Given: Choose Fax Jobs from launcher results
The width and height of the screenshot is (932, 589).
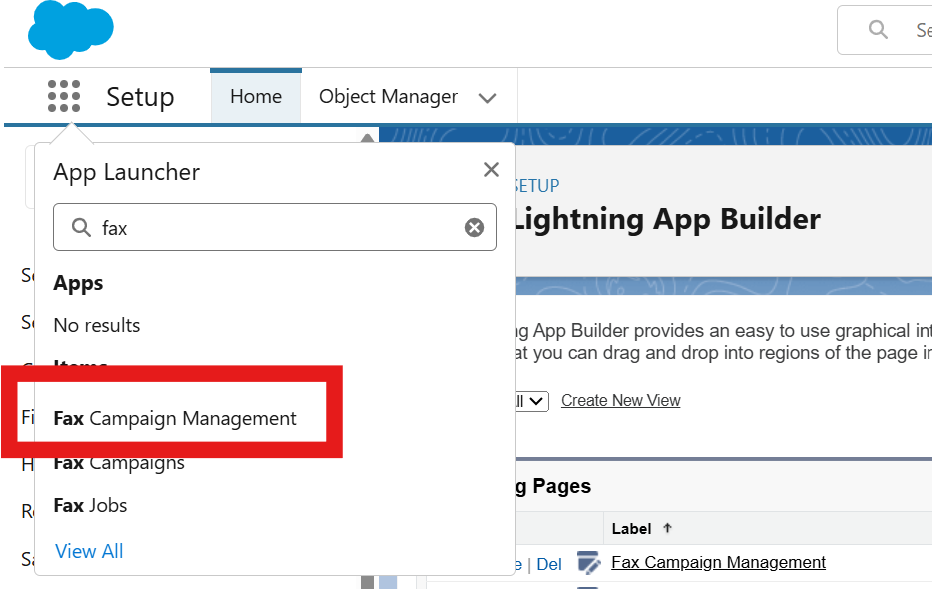Looking at the screenshot, I should click(x=90, y=505).
